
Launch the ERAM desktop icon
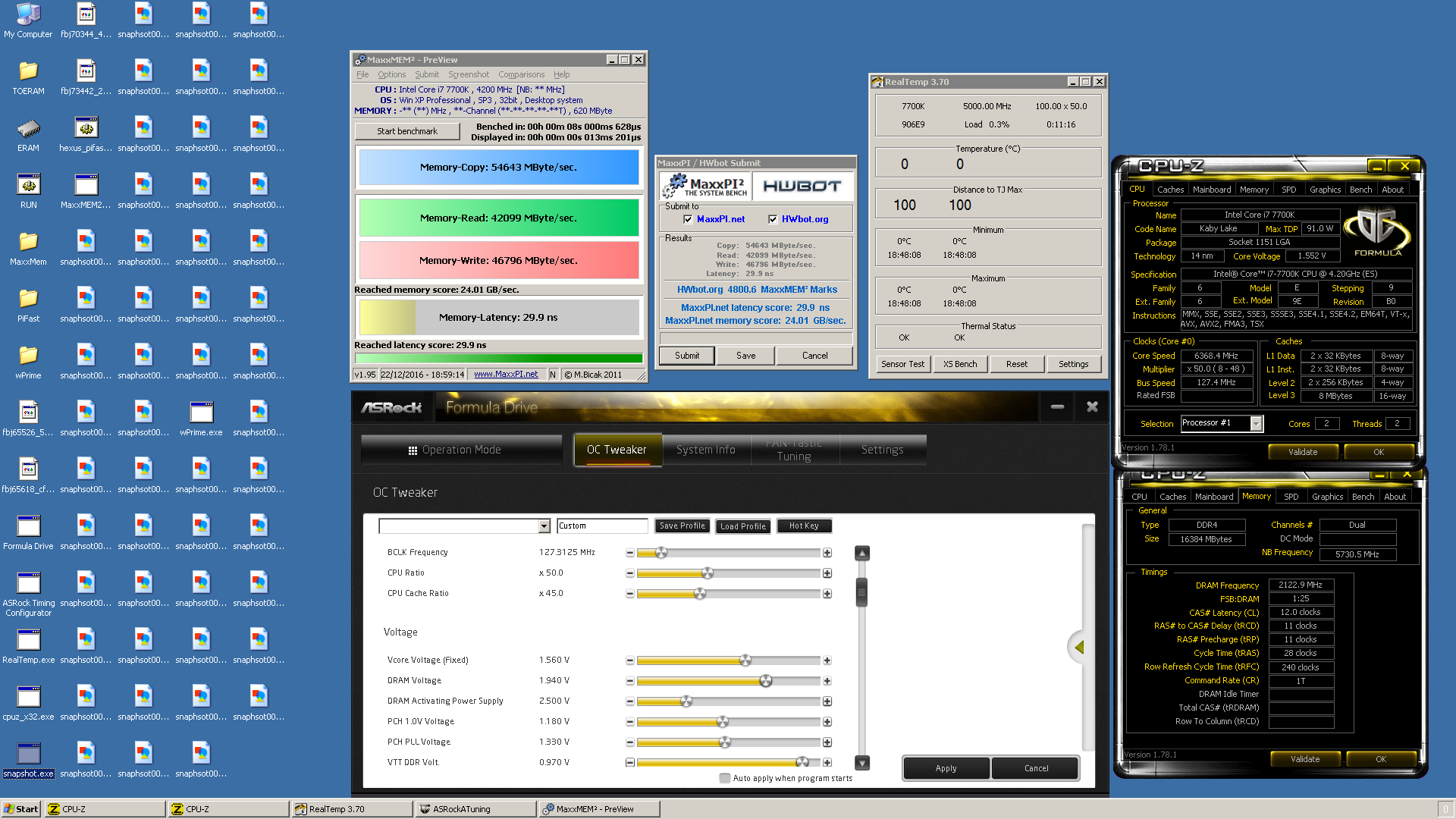(x=28, y=134)
